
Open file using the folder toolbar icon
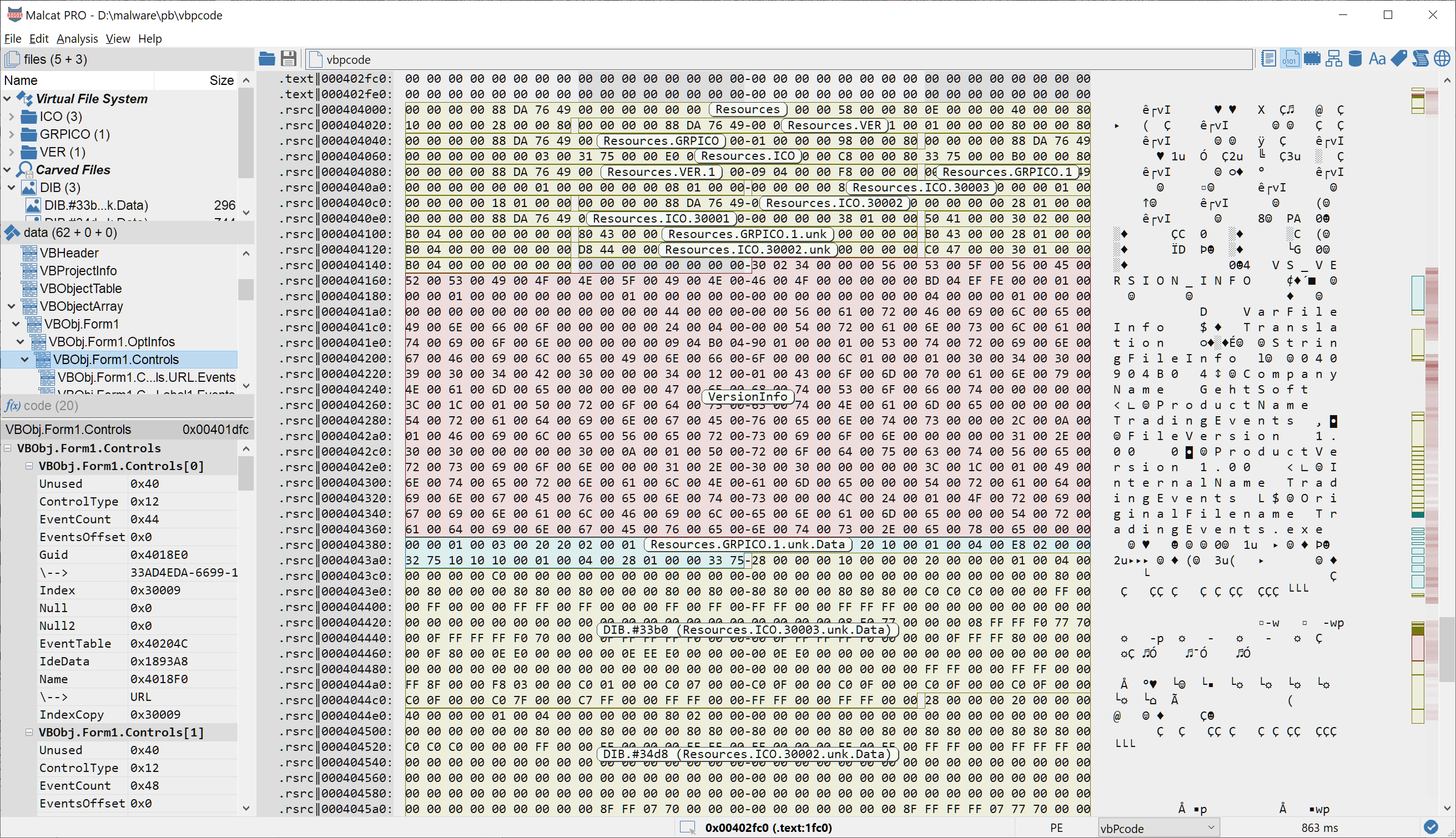pos(266,59)
